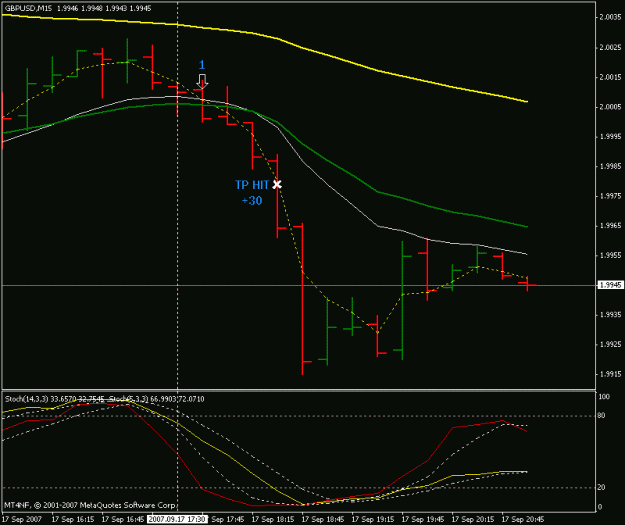
Task: Click the 20 level on stochastic scale
Action: [601, 488]
